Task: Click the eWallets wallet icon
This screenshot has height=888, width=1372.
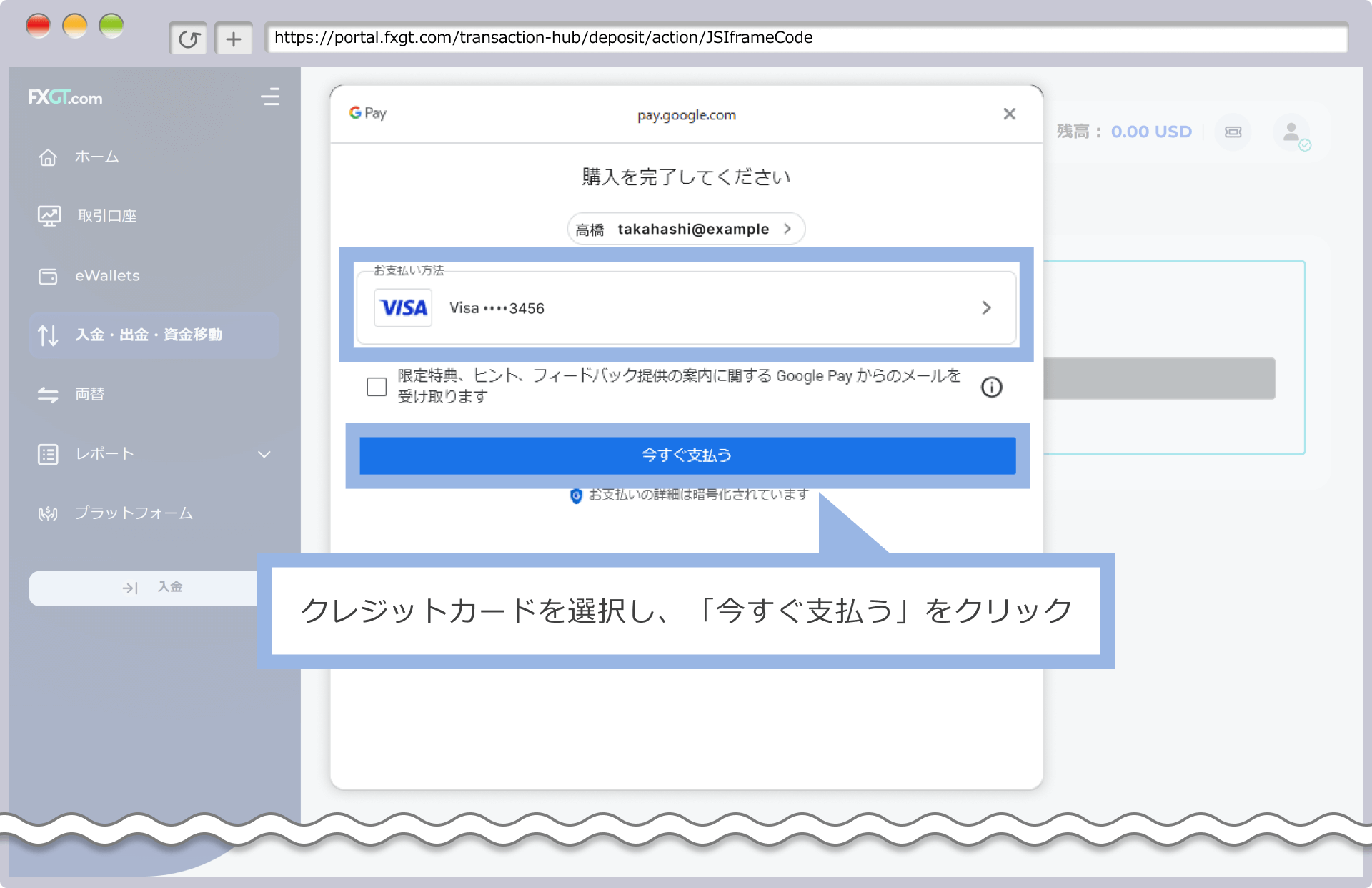Action: coord(48,276)
